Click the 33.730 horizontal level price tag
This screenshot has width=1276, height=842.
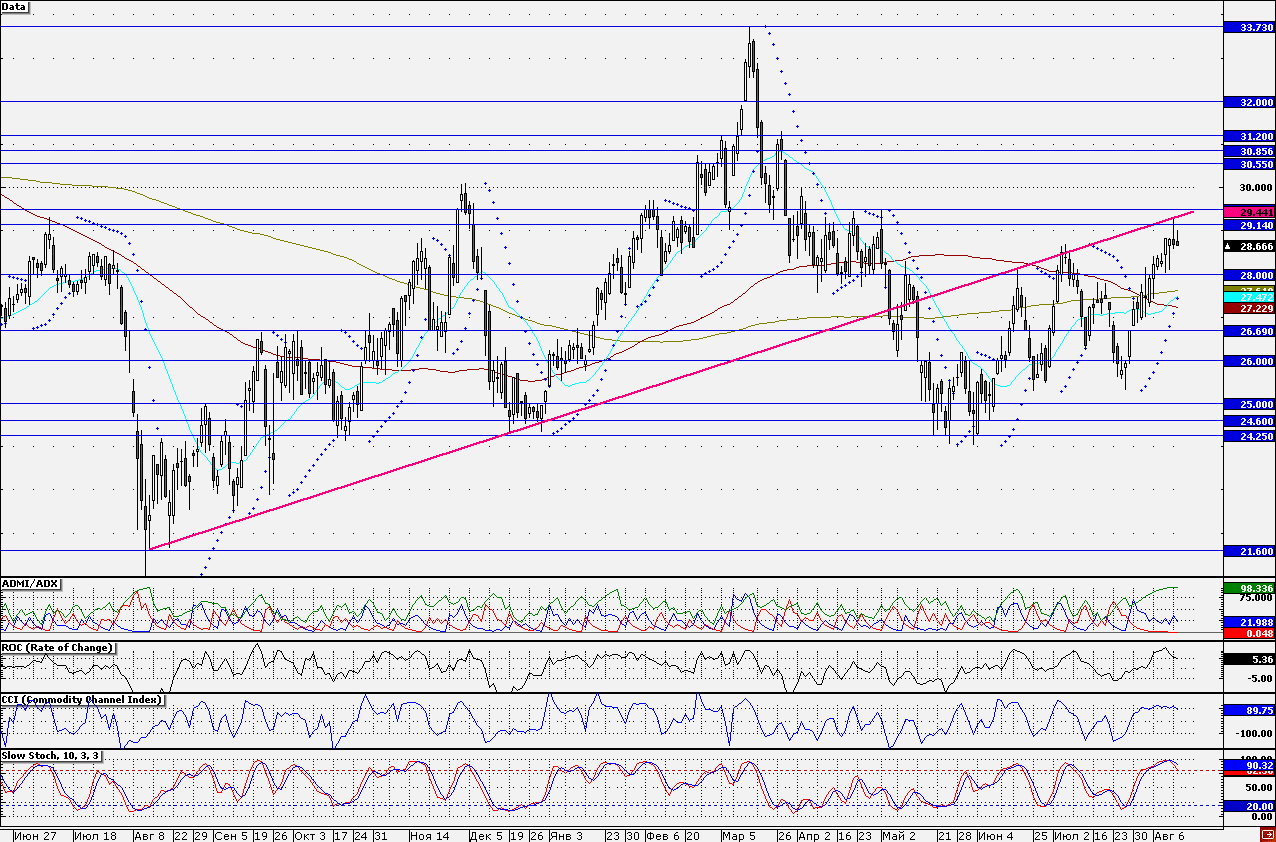[x=1250, y=28]
